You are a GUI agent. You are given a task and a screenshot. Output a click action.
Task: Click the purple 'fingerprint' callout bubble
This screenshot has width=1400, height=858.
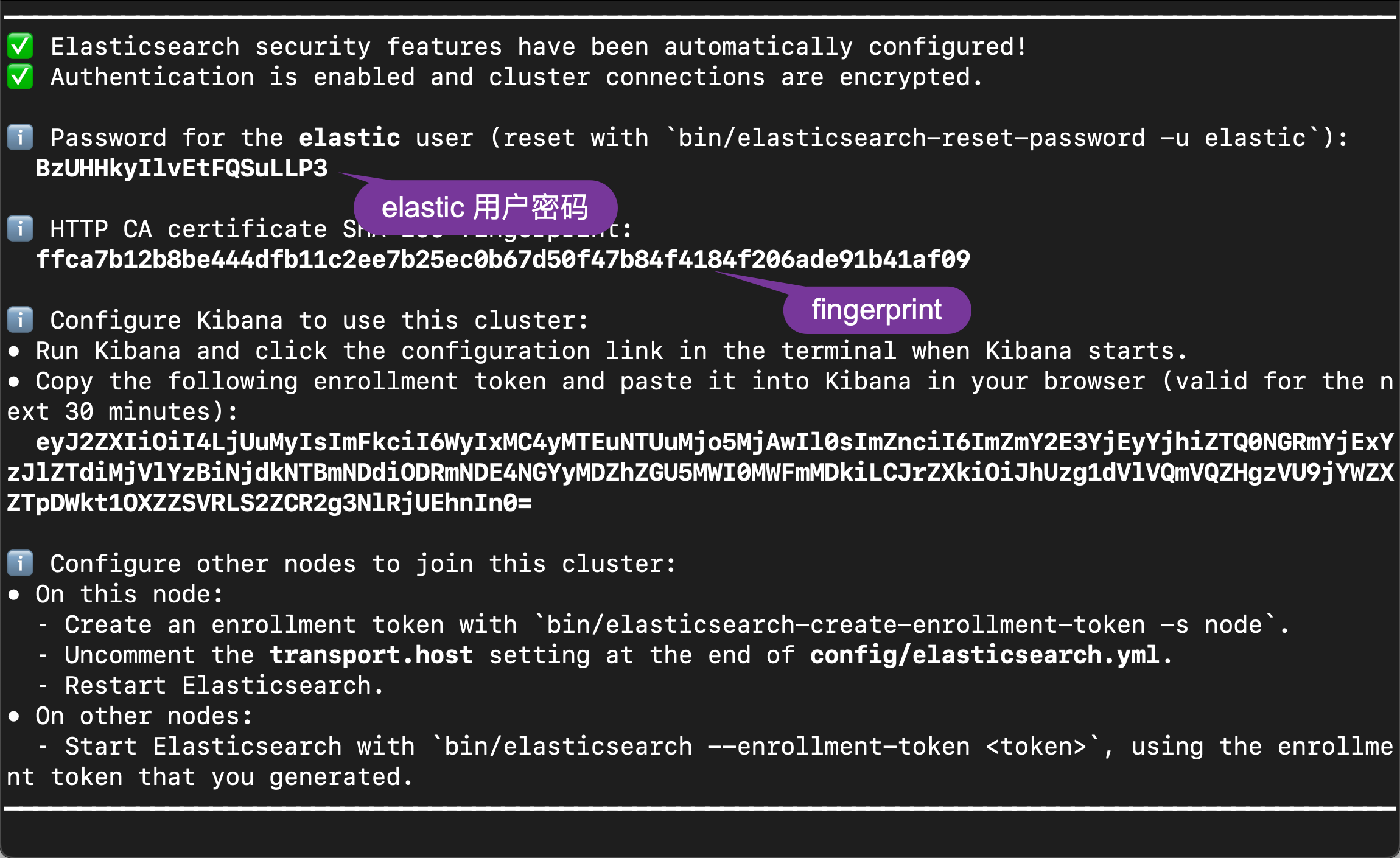tap(877, 310)
